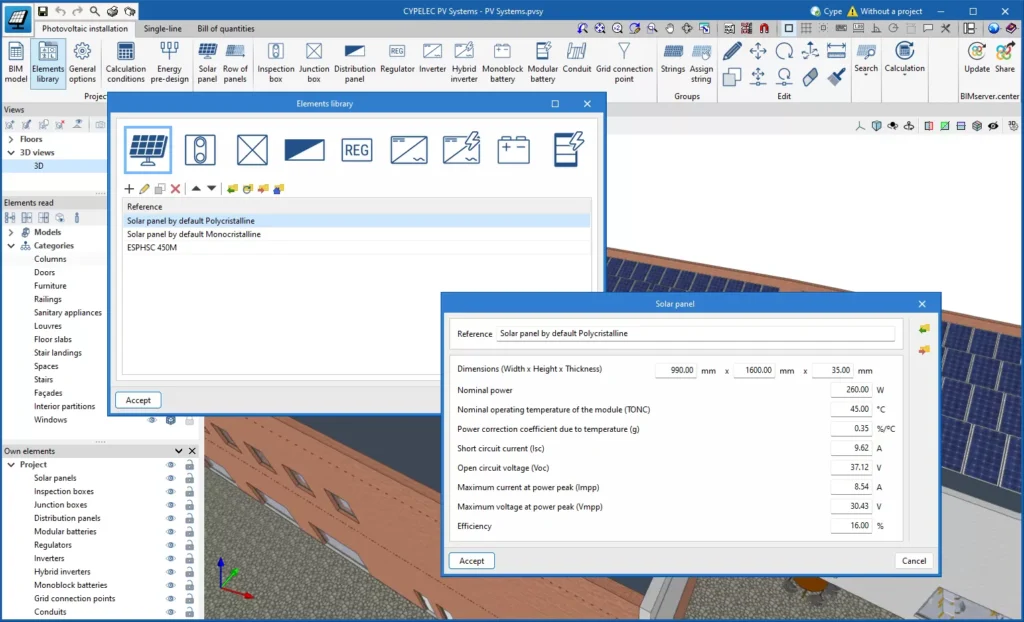Toggle visibility of Inverters

[170, 559]
